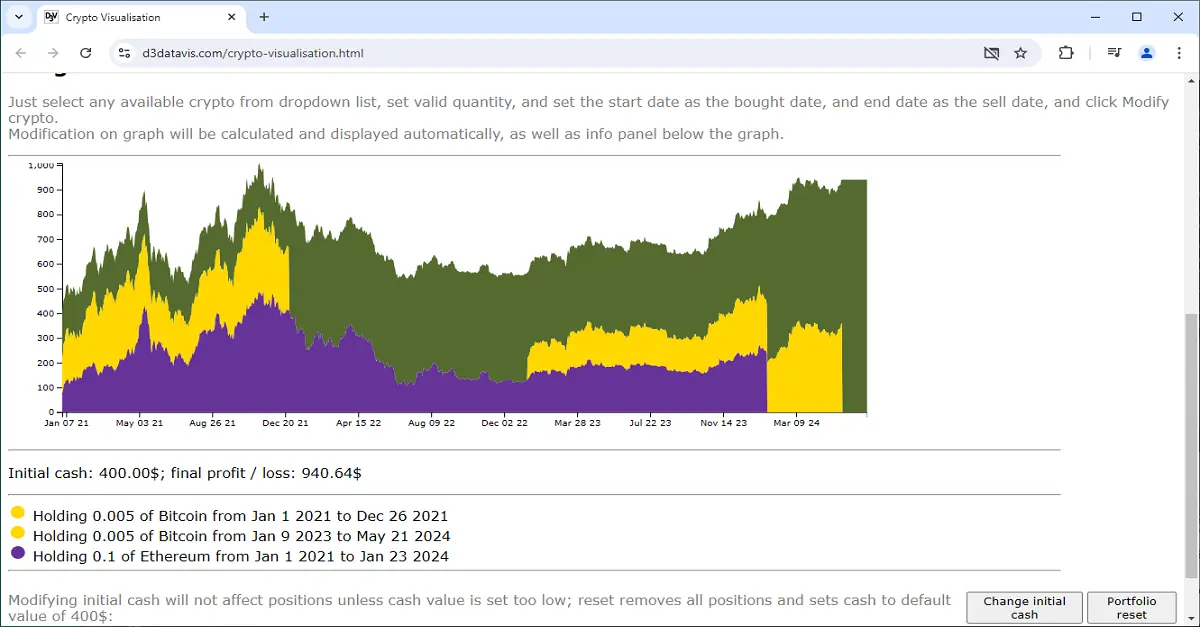1200x627 pixels.
Task: Expand the tab search dropdown arrow
Action: (18, 17)
